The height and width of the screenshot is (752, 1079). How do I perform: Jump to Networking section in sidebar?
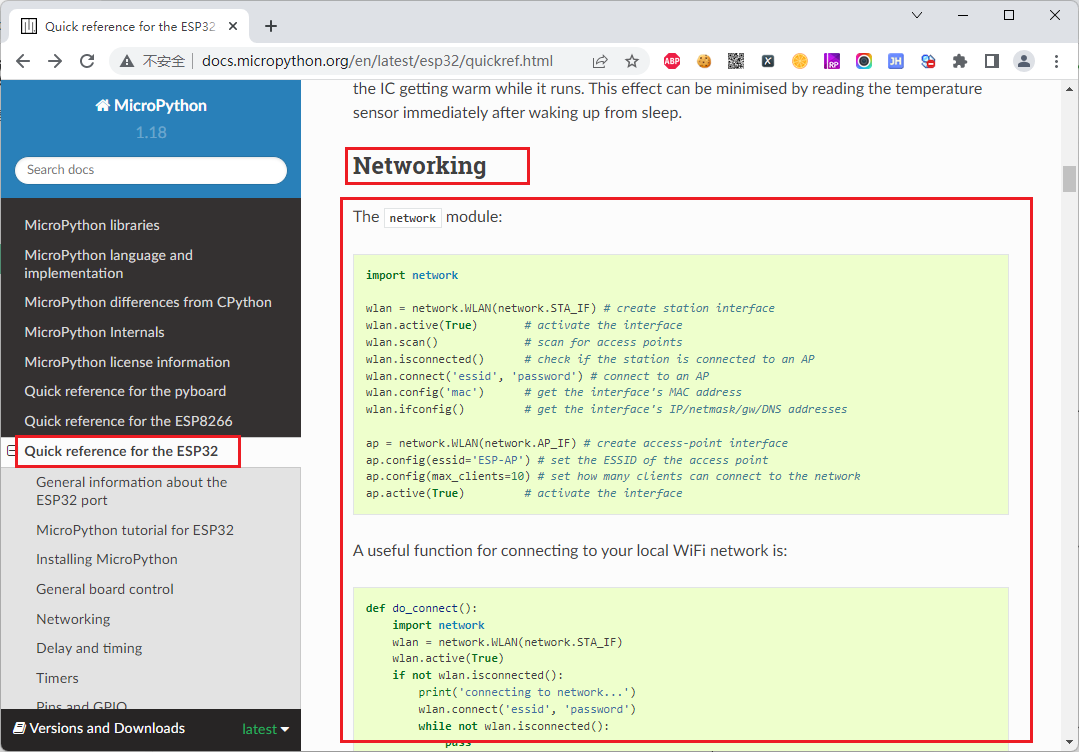point(73,619)
